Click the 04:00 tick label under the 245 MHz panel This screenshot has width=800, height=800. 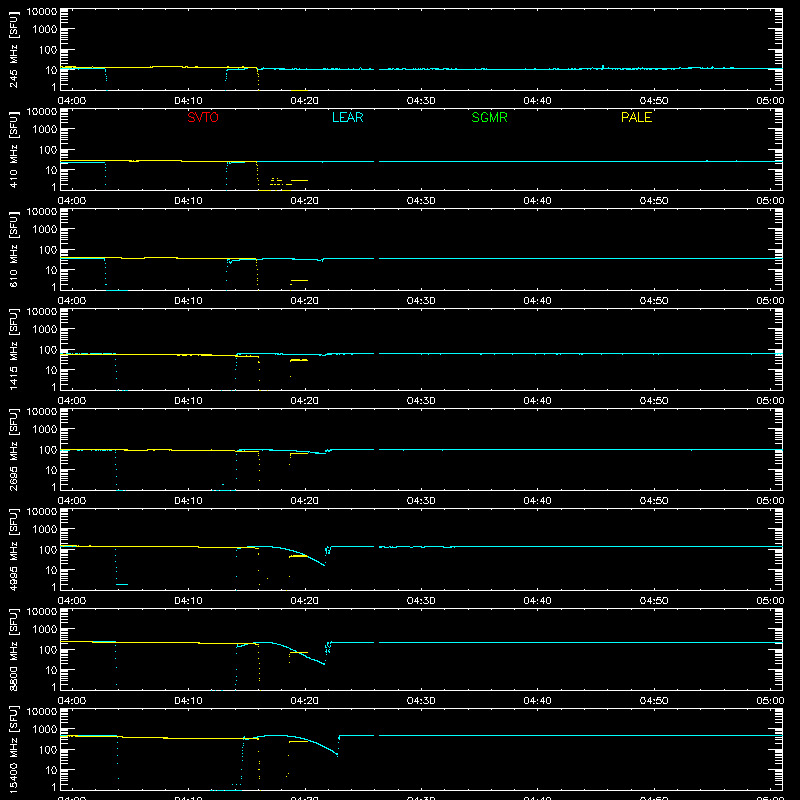(x=71, y=101)
